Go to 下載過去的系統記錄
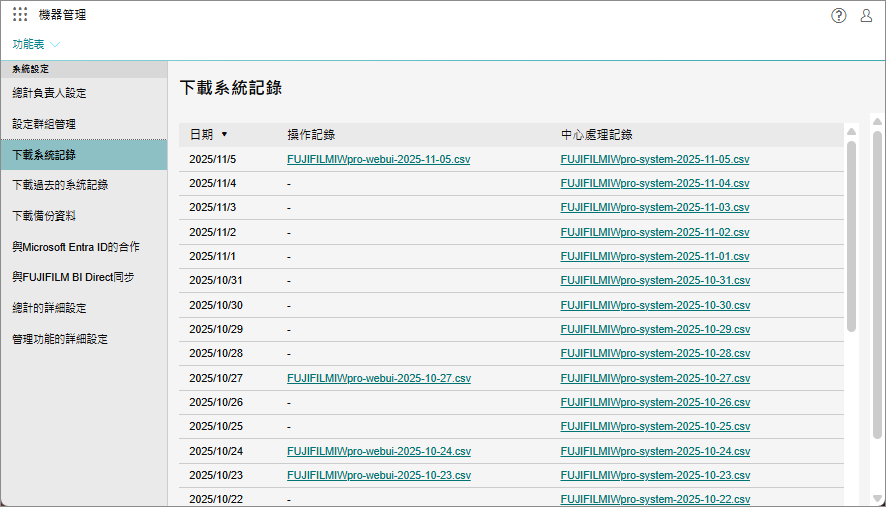The image size is (886, 507). 59,185
